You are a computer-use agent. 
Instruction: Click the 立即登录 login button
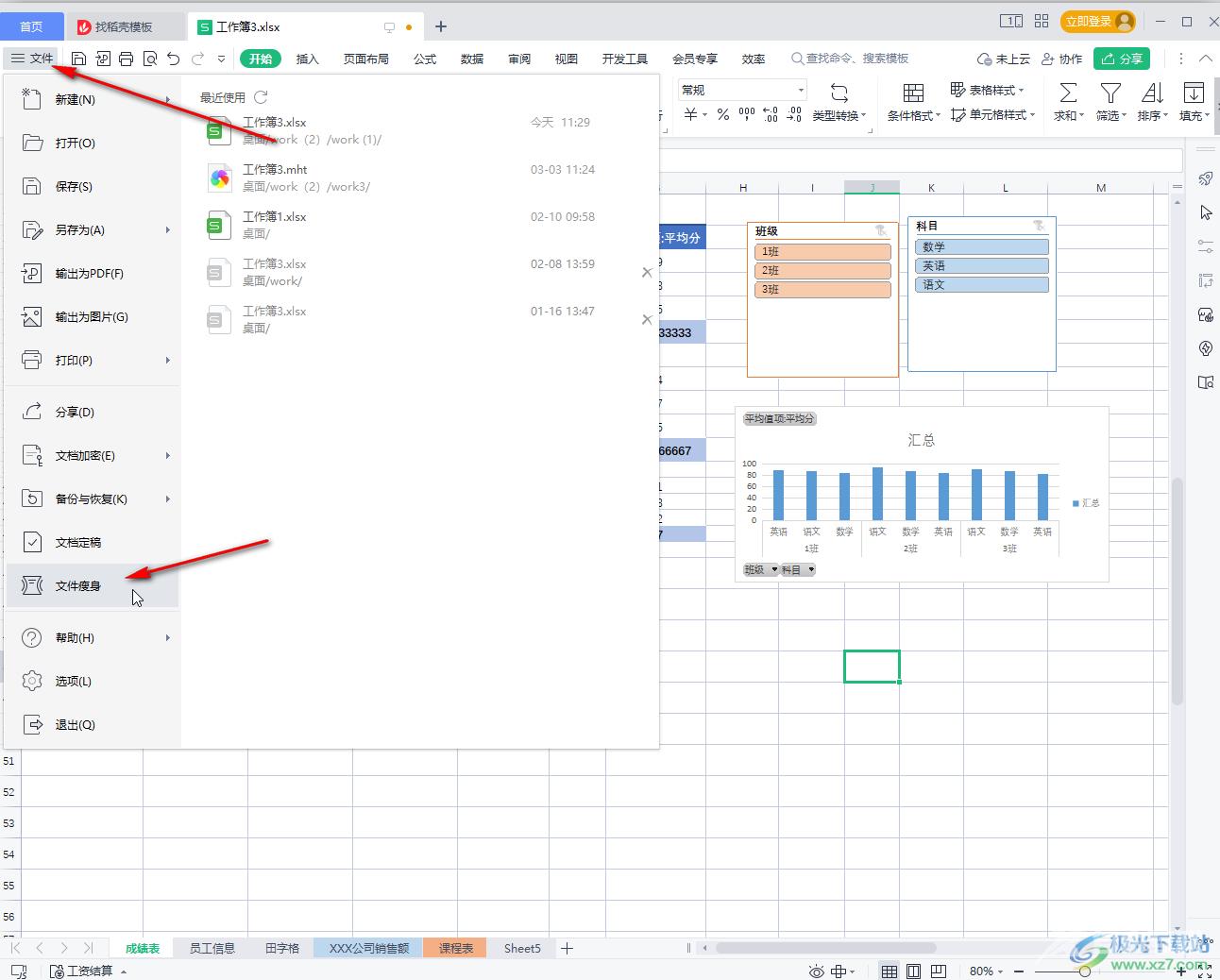[x=1097, y=21]
